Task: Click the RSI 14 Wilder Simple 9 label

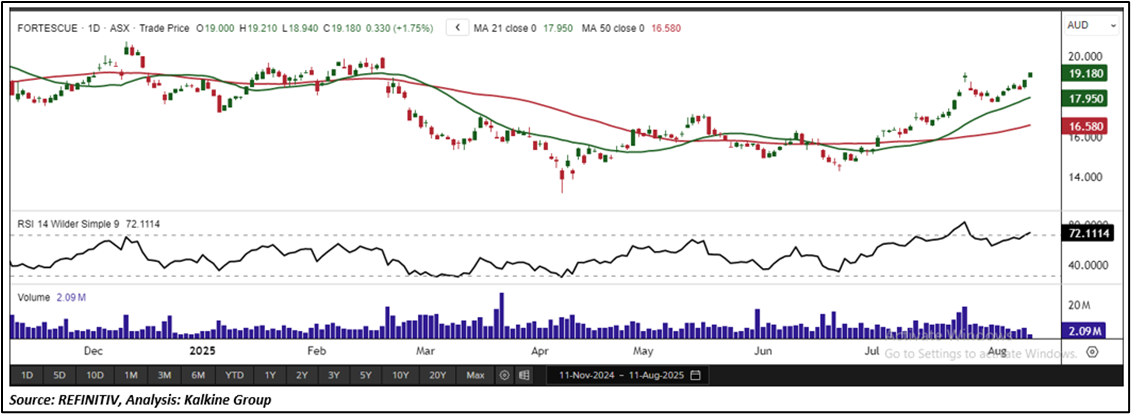Action: click(x=69, y=224)
